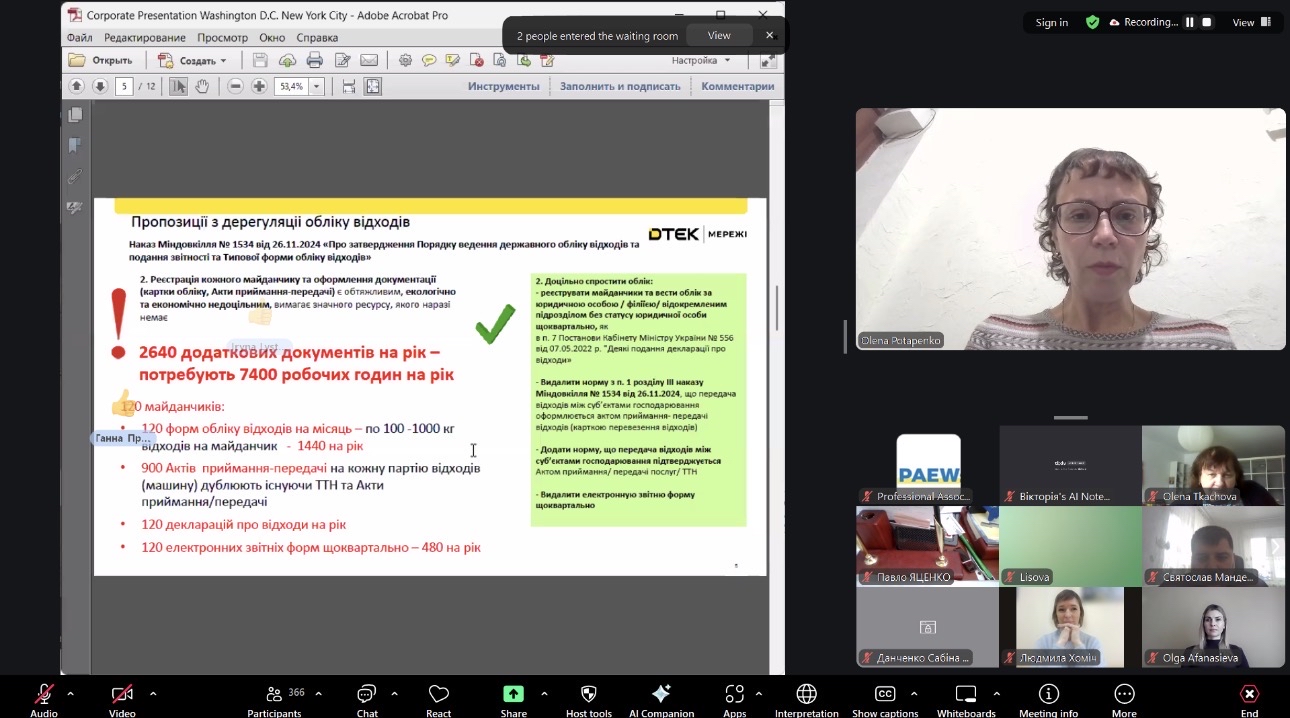Open the Whiteboards tool

(x=965, y=695)
